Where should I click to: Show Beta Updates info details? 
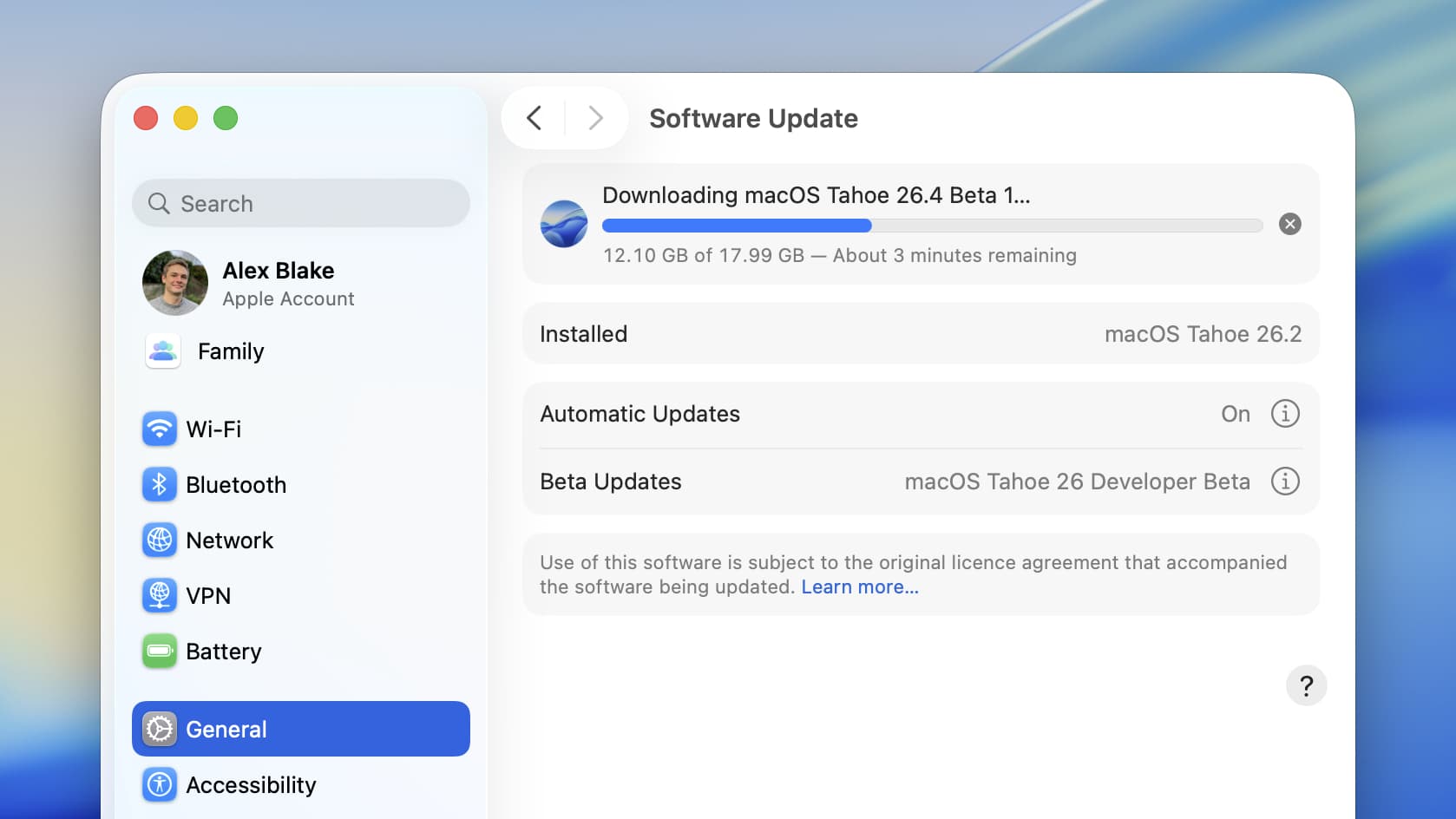[x=1285, y=481]
